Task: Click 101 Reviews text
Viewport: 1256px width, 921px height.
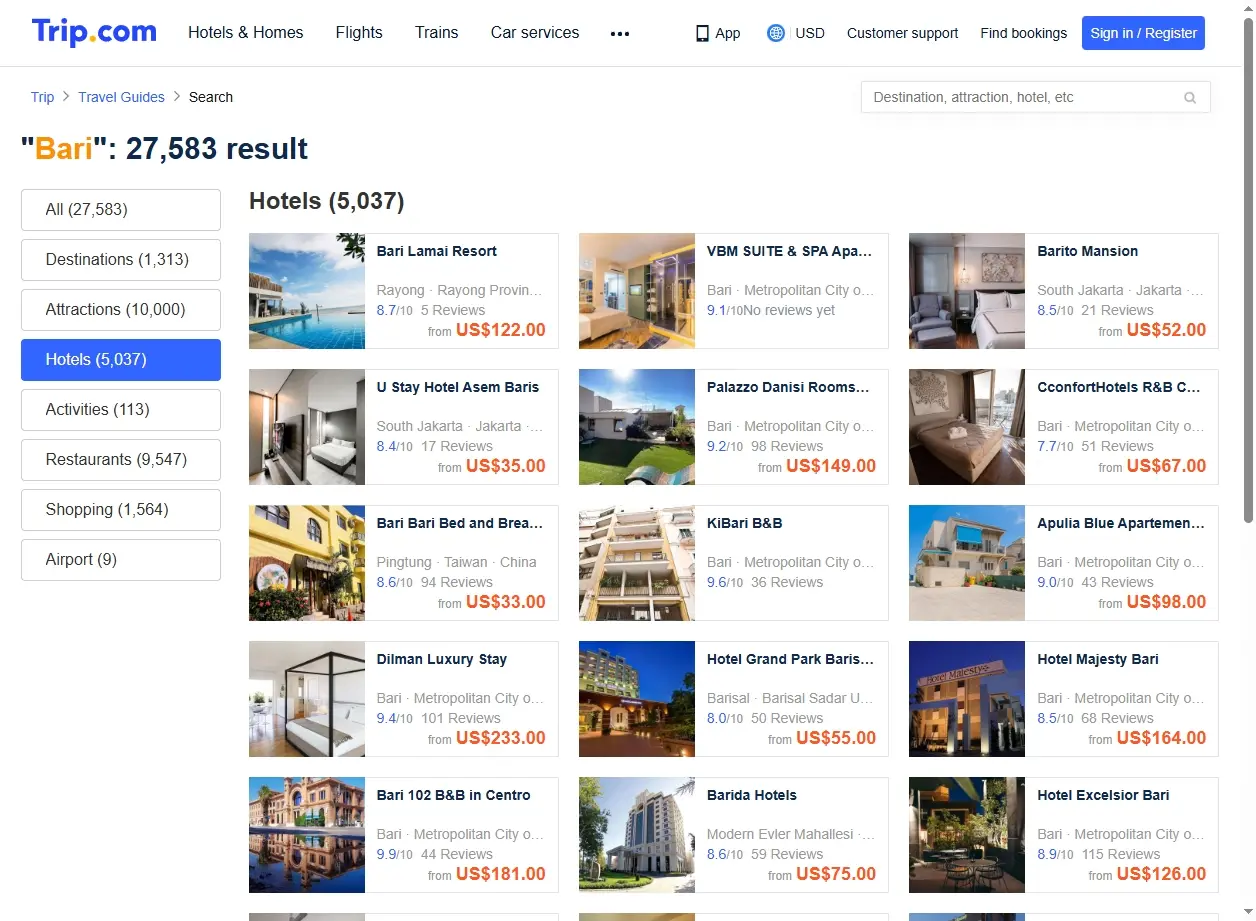Action: pos(460,718)
